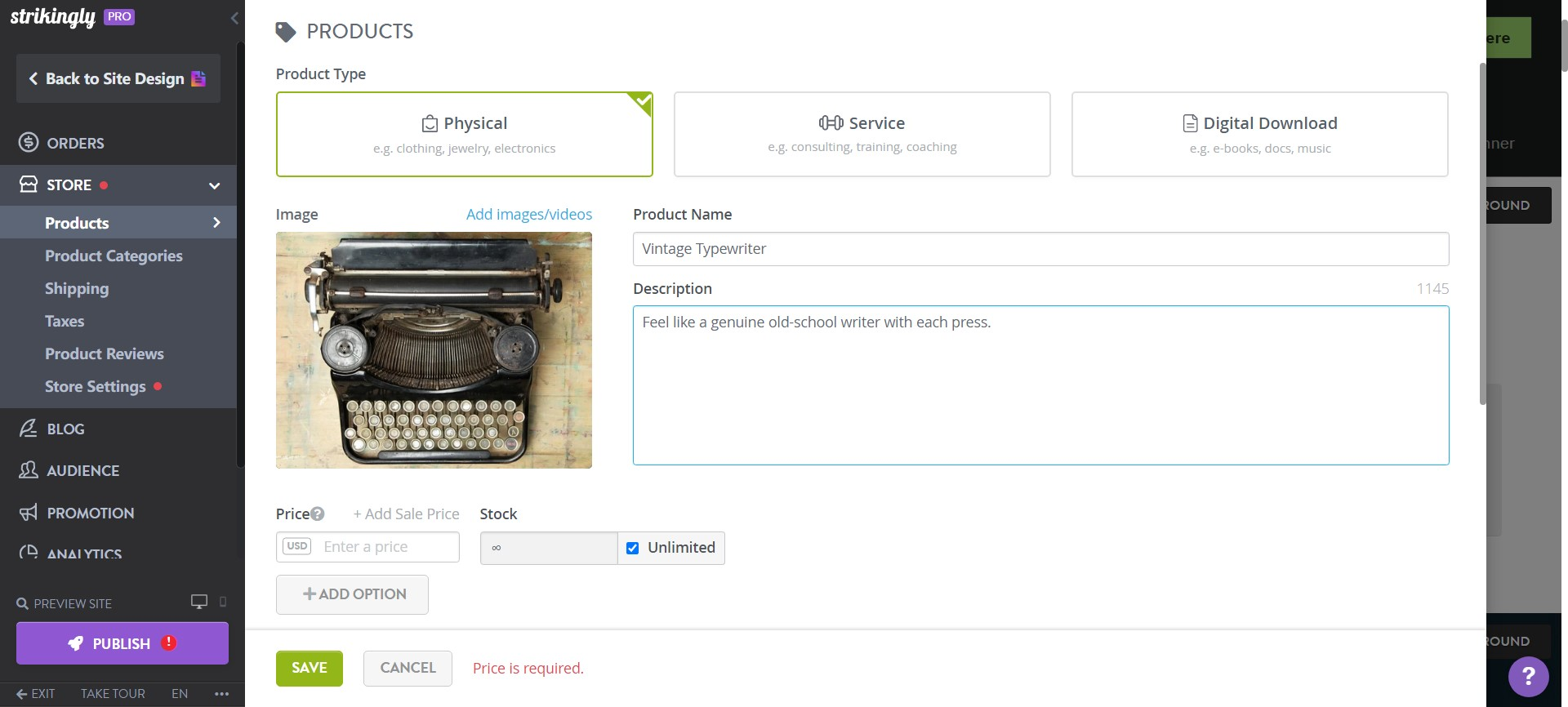Select the Audience icon in sidebar
The width and height of the screenshot is (1568, 707).
tap(29, 470)
